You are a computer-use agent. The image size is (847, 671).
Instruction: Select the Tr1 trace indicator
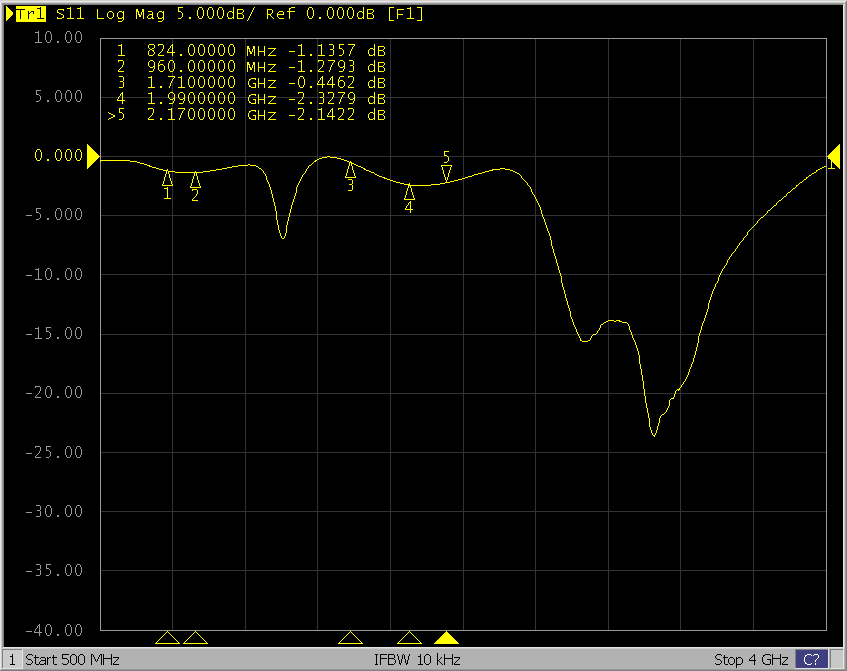[28, 14]
